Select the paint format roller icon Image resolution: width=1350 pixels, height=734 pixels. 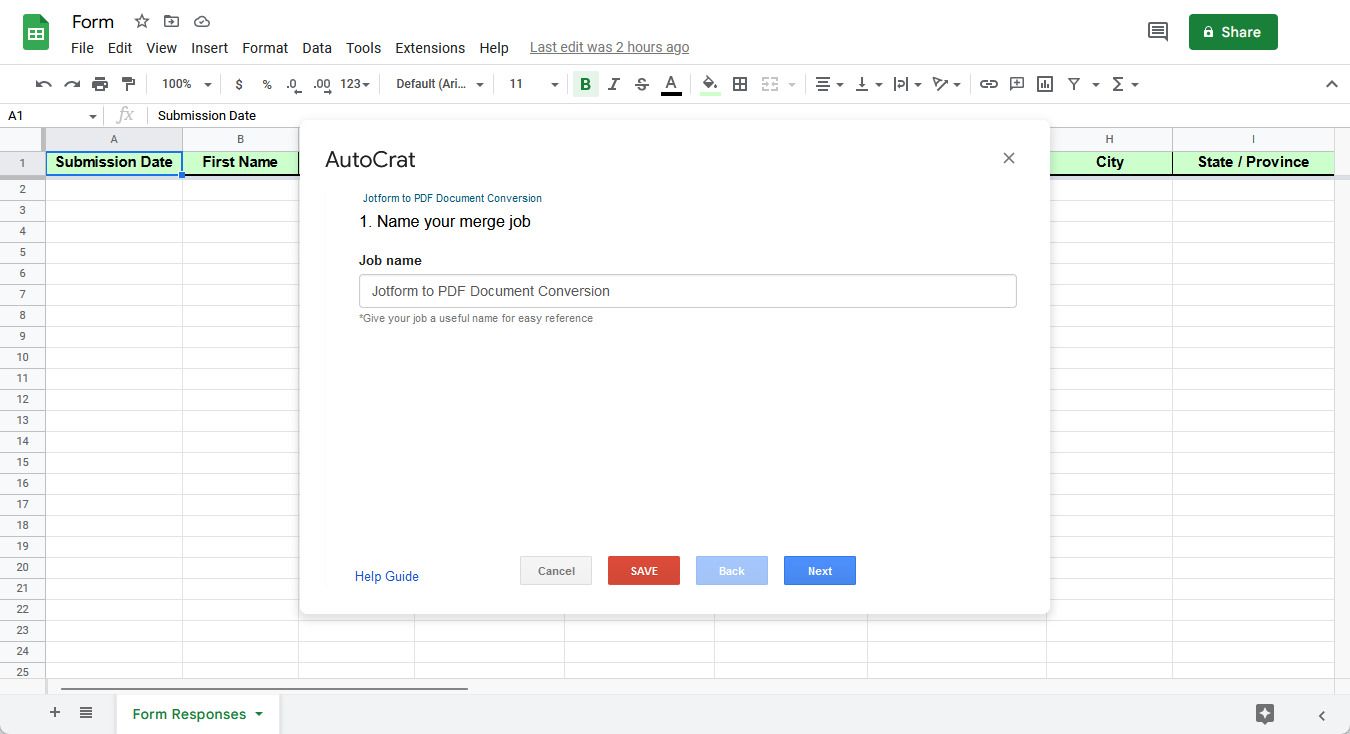point(128,84)
